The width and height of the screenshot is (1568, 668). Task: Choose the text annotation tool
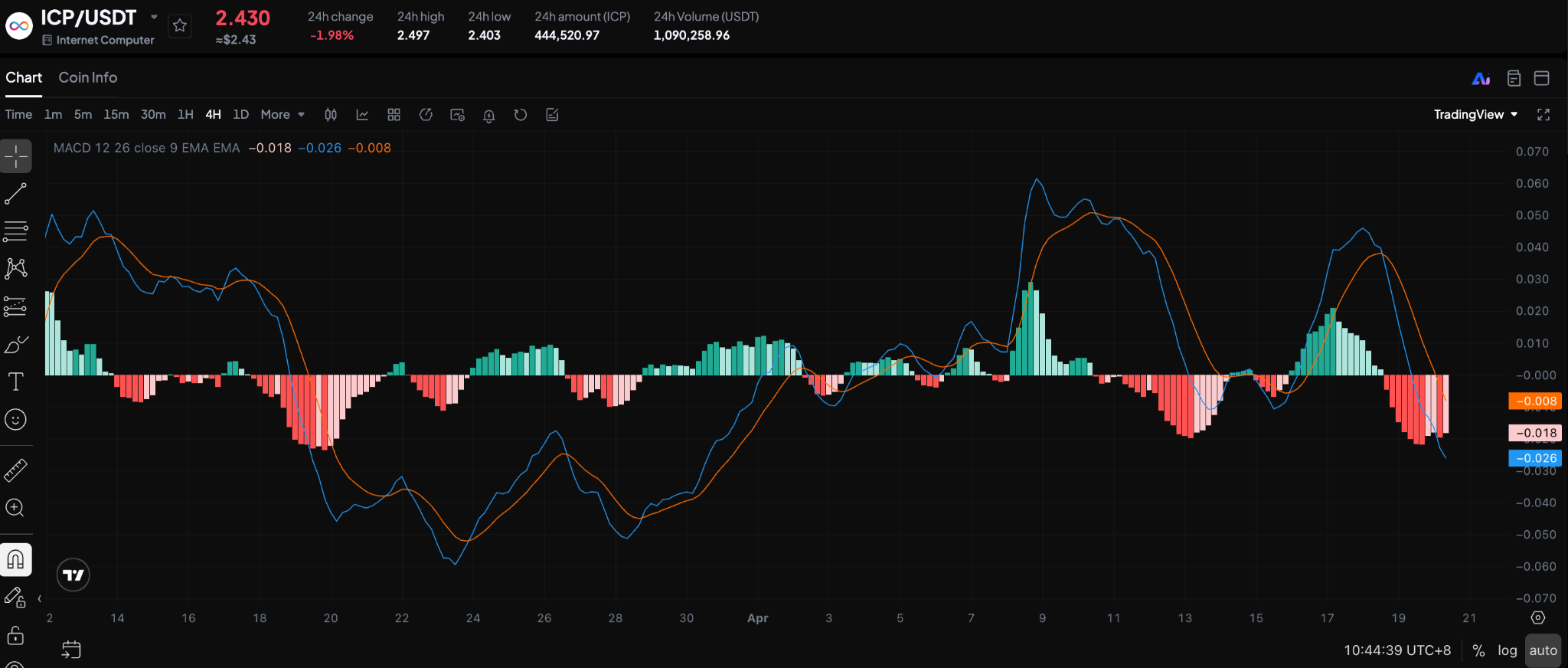click(x=15, y=381)
